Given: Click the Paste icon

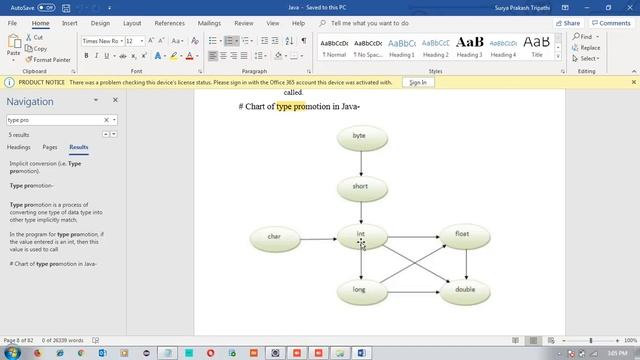Looking at the screenshot, I should pos(13,42).
